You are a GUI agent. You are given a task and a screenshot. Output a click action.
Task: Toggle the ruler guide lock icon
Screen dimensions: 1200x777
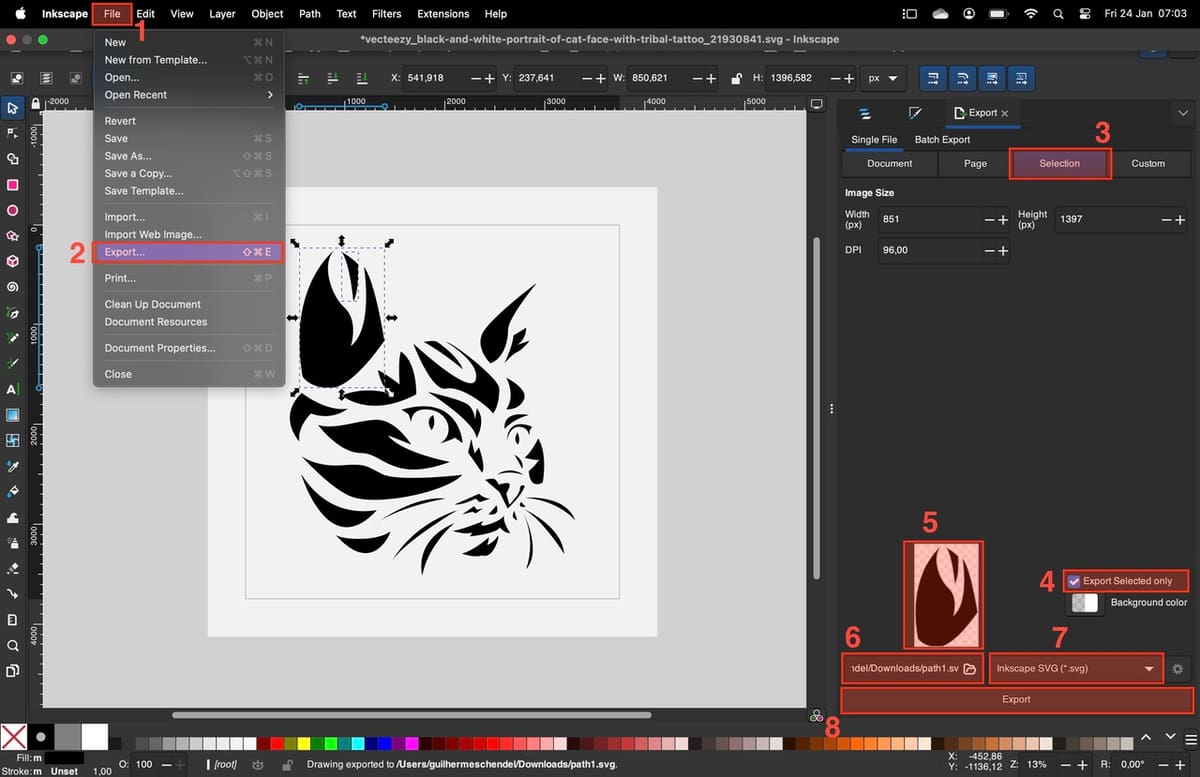pyautogui.click(x=36, y=103)
